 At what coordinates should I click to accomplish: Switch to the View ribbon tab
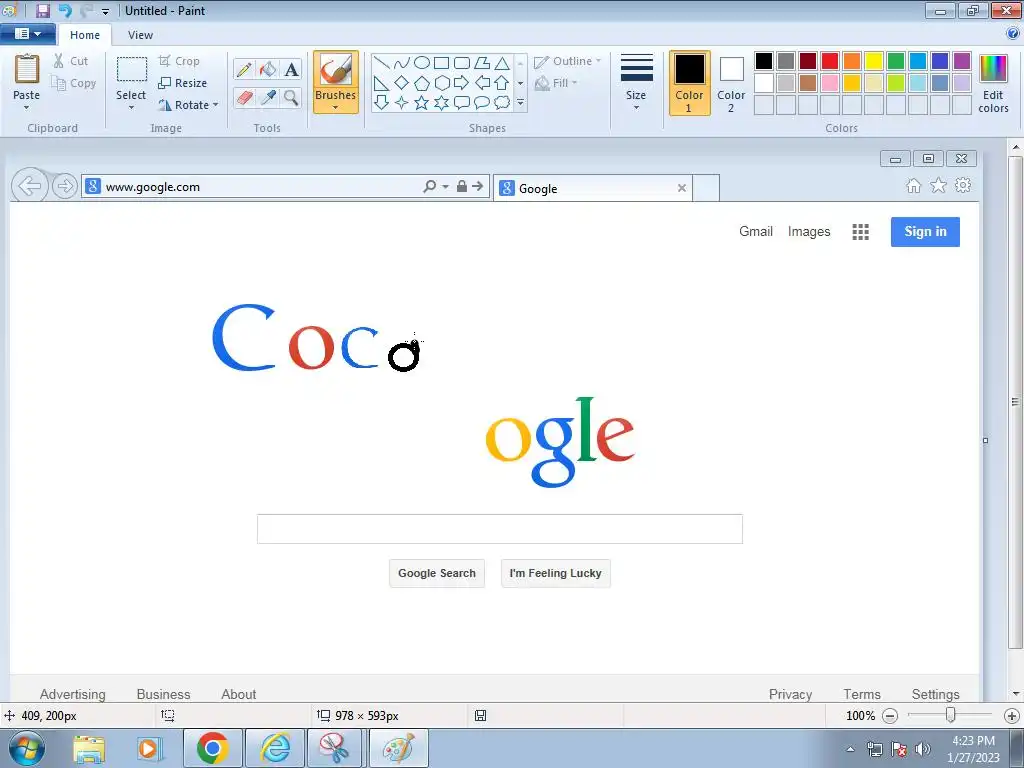point(140,35)
